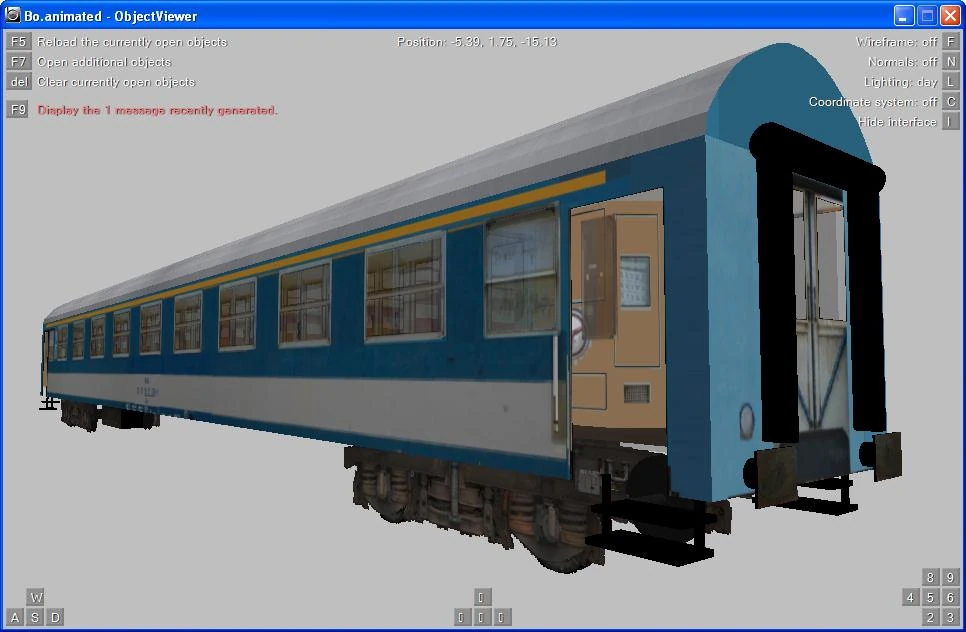Image resolution: width=966 pixels, height=632 pixels.
Task: Click the F9 messages key box
Action: point(18,110)
